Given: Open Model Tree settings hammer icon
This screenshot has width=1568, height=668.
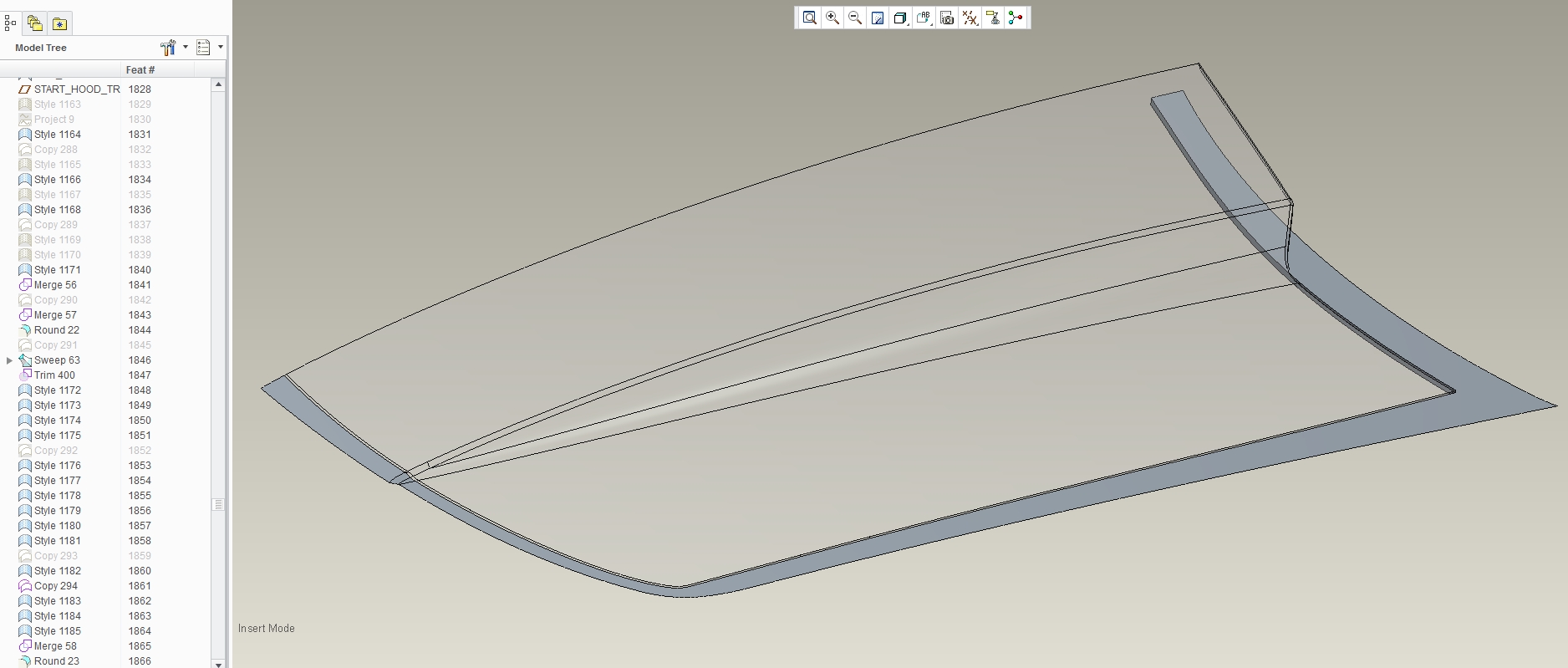Looking at the screenshot, I should (x=168, y=48).
